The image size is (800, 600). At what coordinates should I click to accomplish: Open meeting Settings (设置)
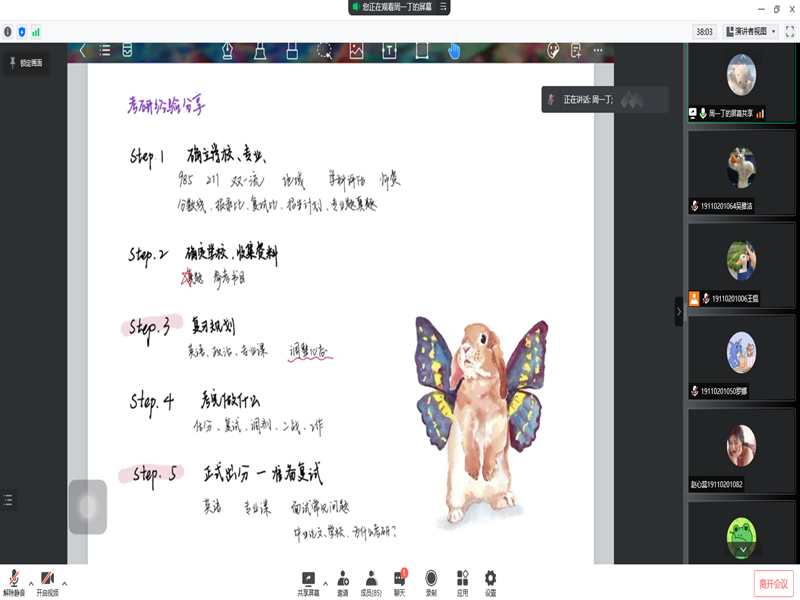click(490, 581)
